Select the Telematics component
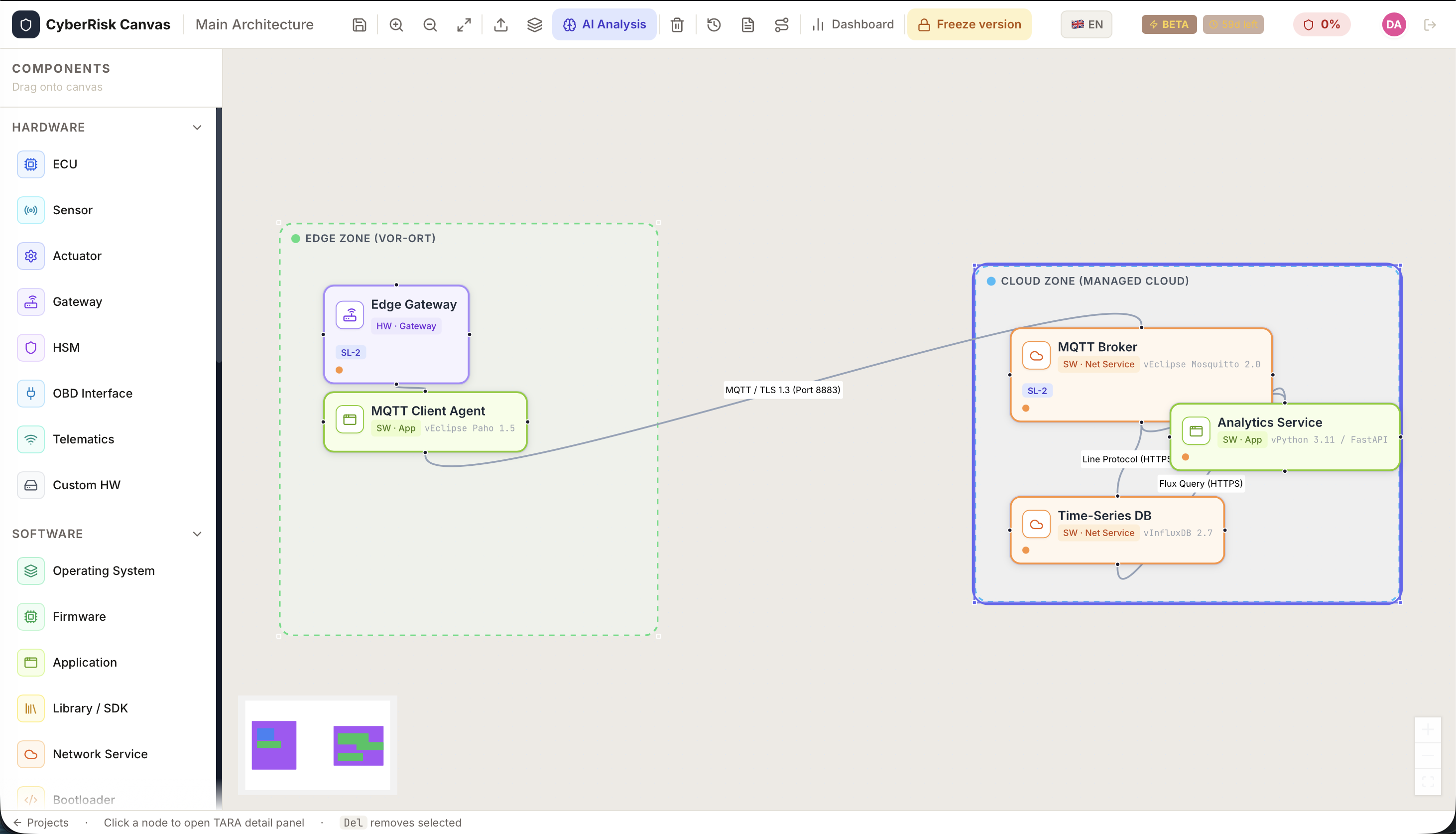Image resolution: width=1456 pixels, height=834 pixels. pos(108,439)
